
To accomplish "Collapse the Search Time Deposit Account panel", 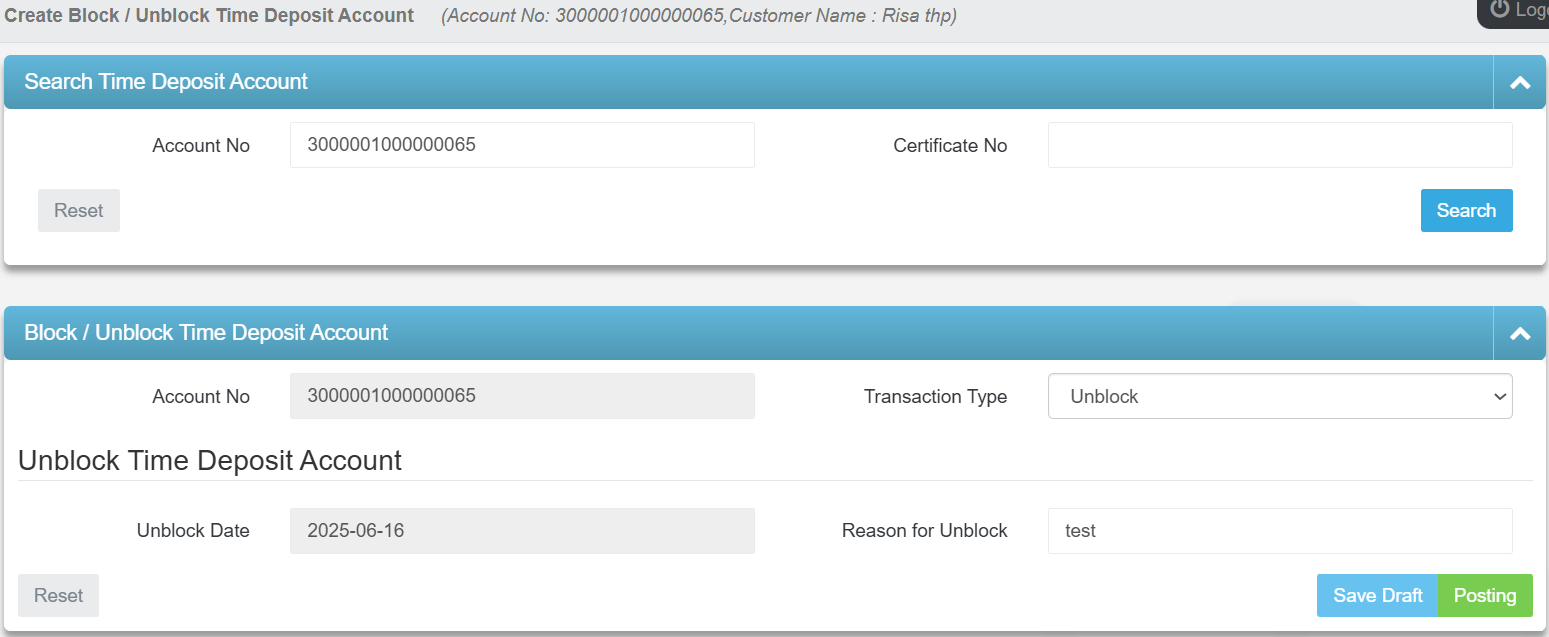I will tap(1519, 81).
